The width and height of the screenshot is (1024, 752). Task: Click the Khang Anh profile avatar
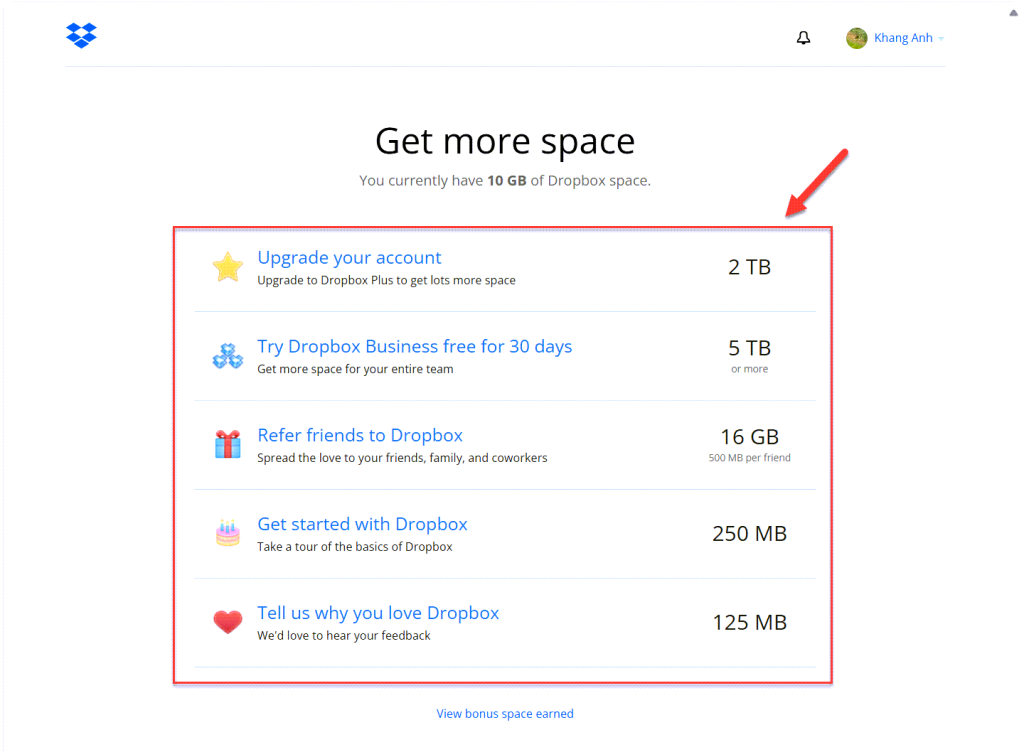856,39
